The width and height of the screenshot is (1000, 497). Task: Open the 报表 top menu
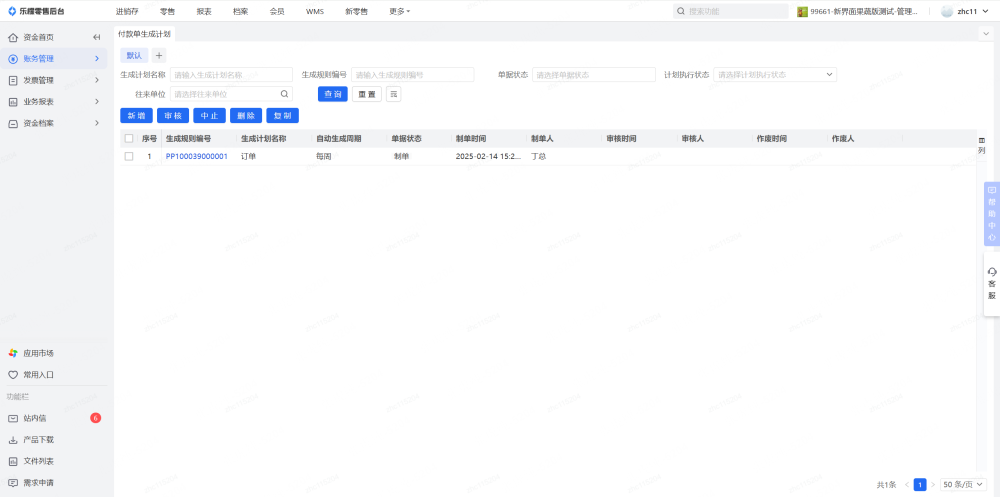click(204, 11)
